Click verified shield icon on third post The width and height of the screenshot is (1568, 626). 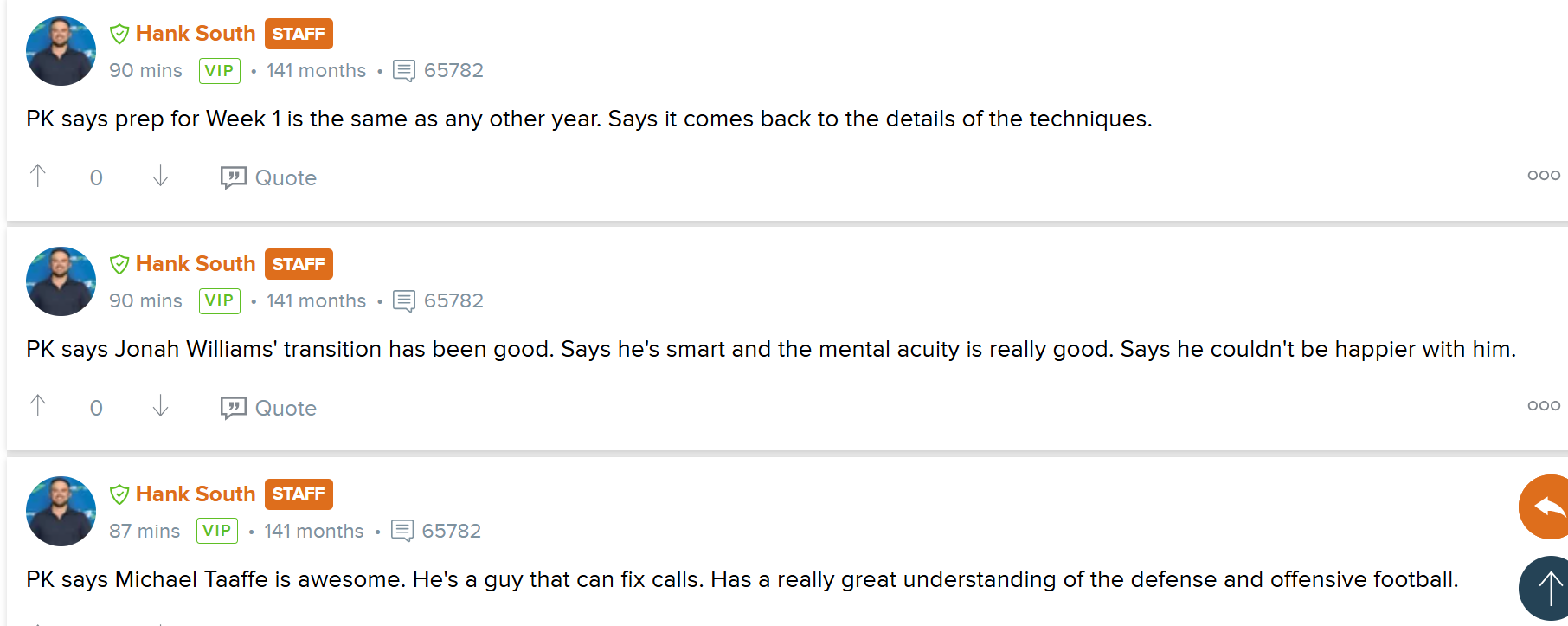pos(119,494)
